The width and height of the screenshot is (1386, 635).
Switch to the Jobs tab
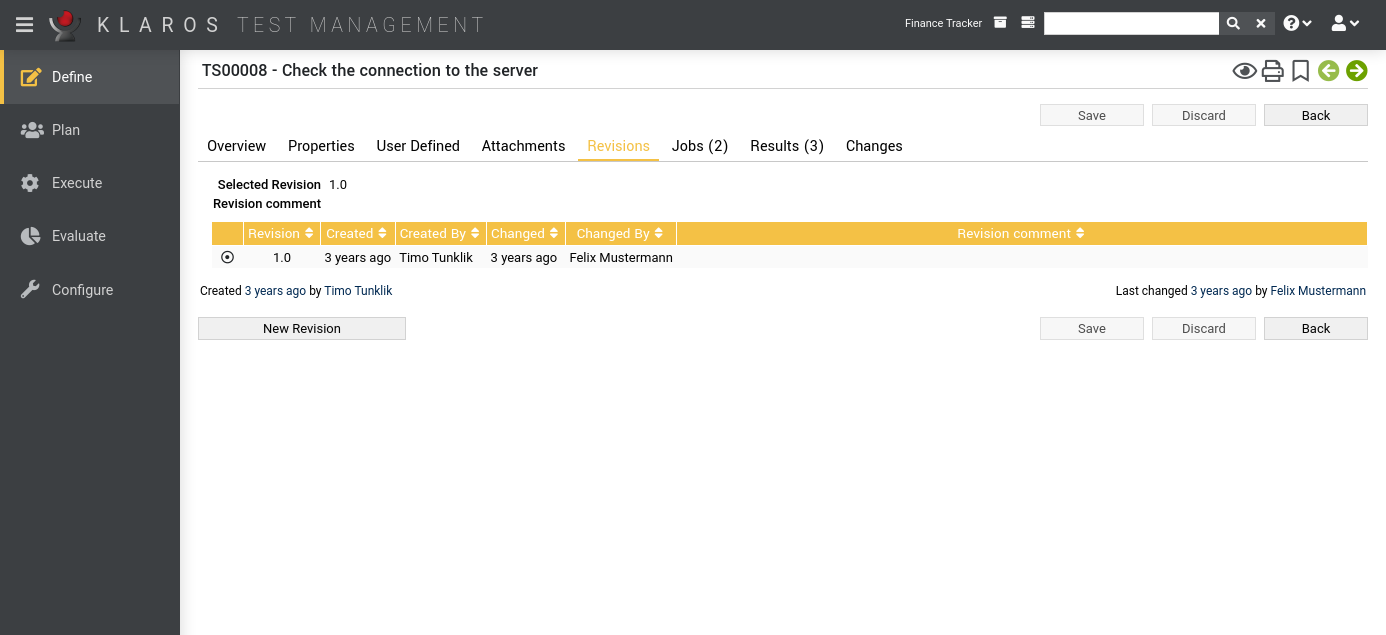[x=699, y=146]
